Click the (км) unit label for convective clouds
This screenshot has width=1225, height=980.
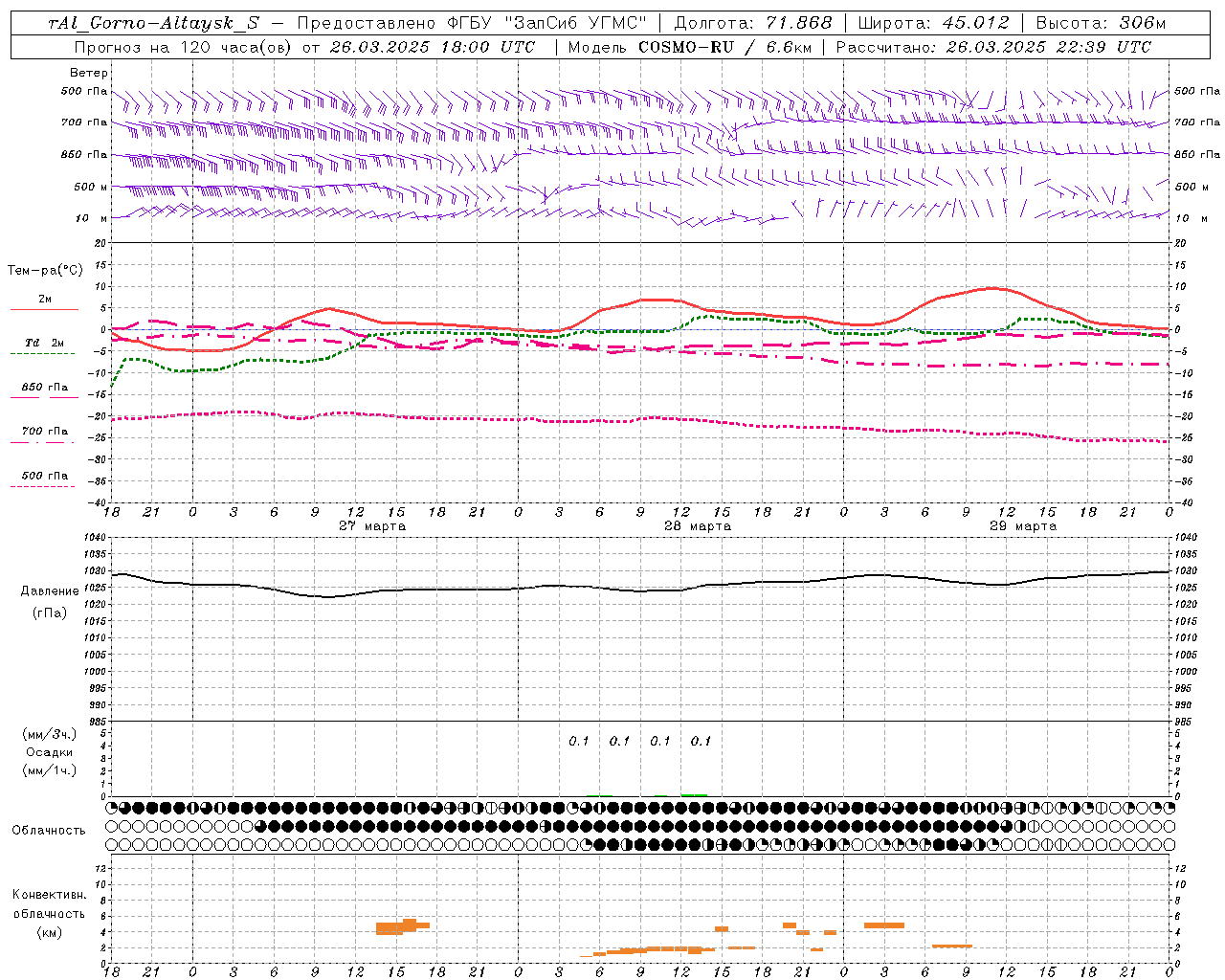(x=50, y=932)
